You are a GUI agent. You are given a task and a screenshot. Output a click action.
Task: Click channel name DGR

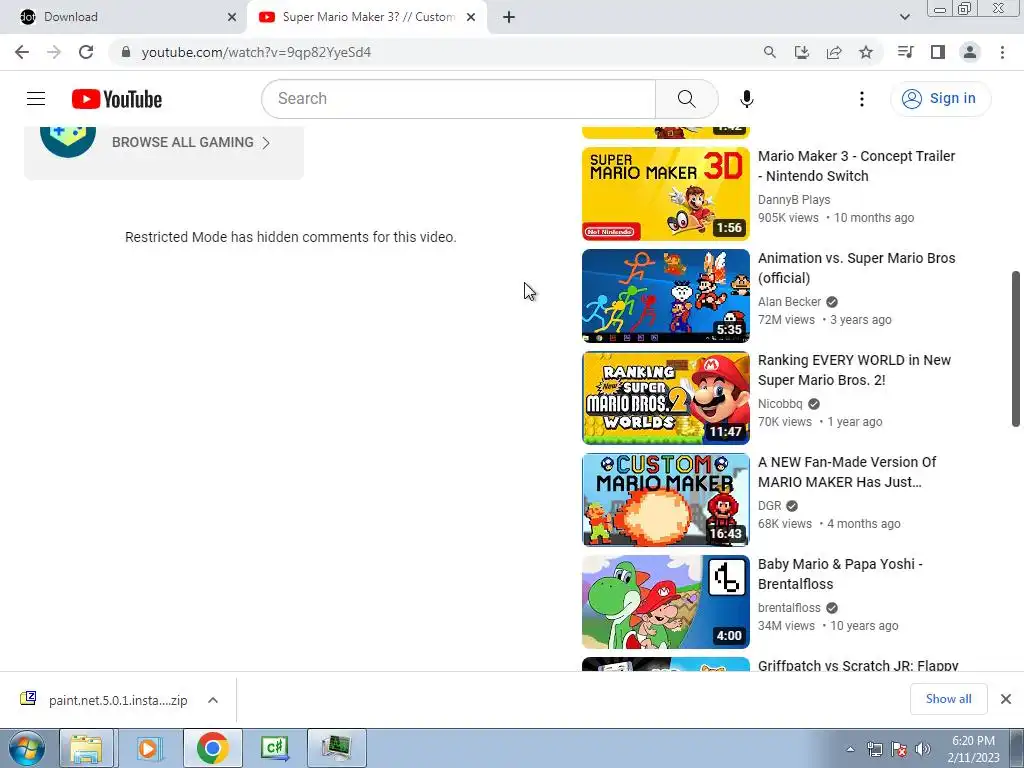(769, 505)
